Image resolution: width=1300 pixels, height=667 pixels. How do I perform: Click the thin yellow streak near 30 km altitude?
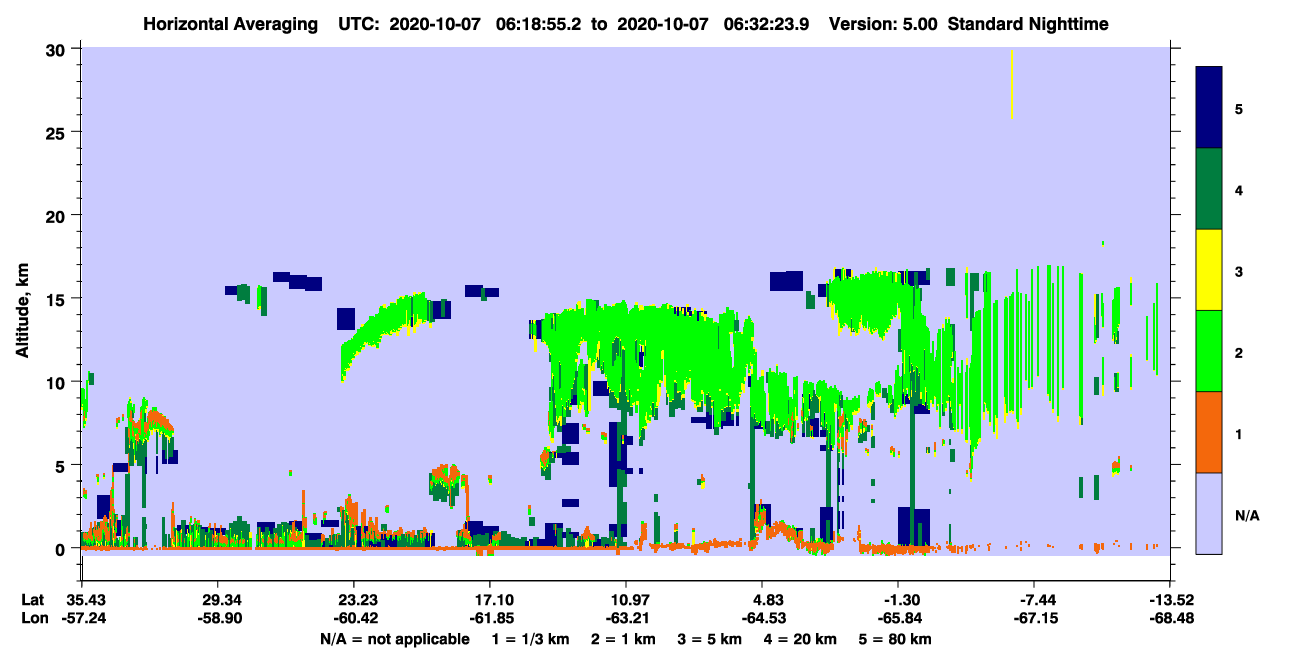pyautogui.click(x=1012, y=84)
